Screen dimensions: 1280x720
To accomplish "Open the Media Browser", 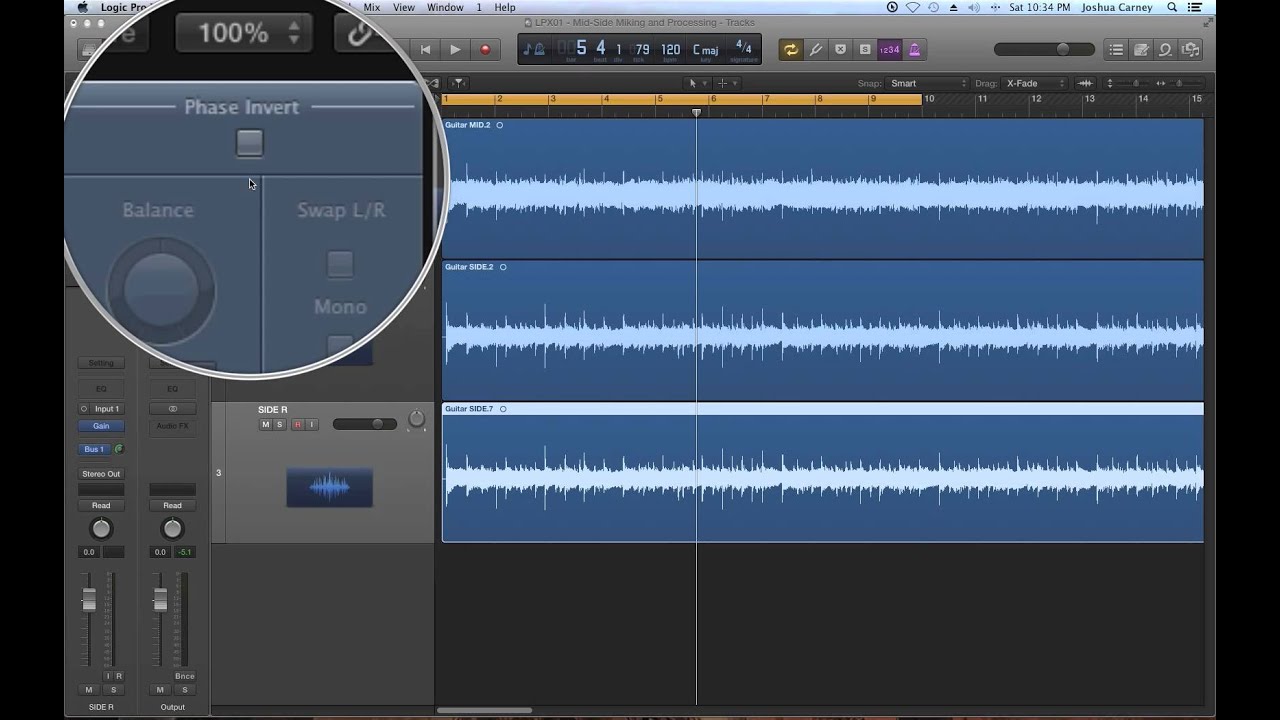I will click(1190, 49).
